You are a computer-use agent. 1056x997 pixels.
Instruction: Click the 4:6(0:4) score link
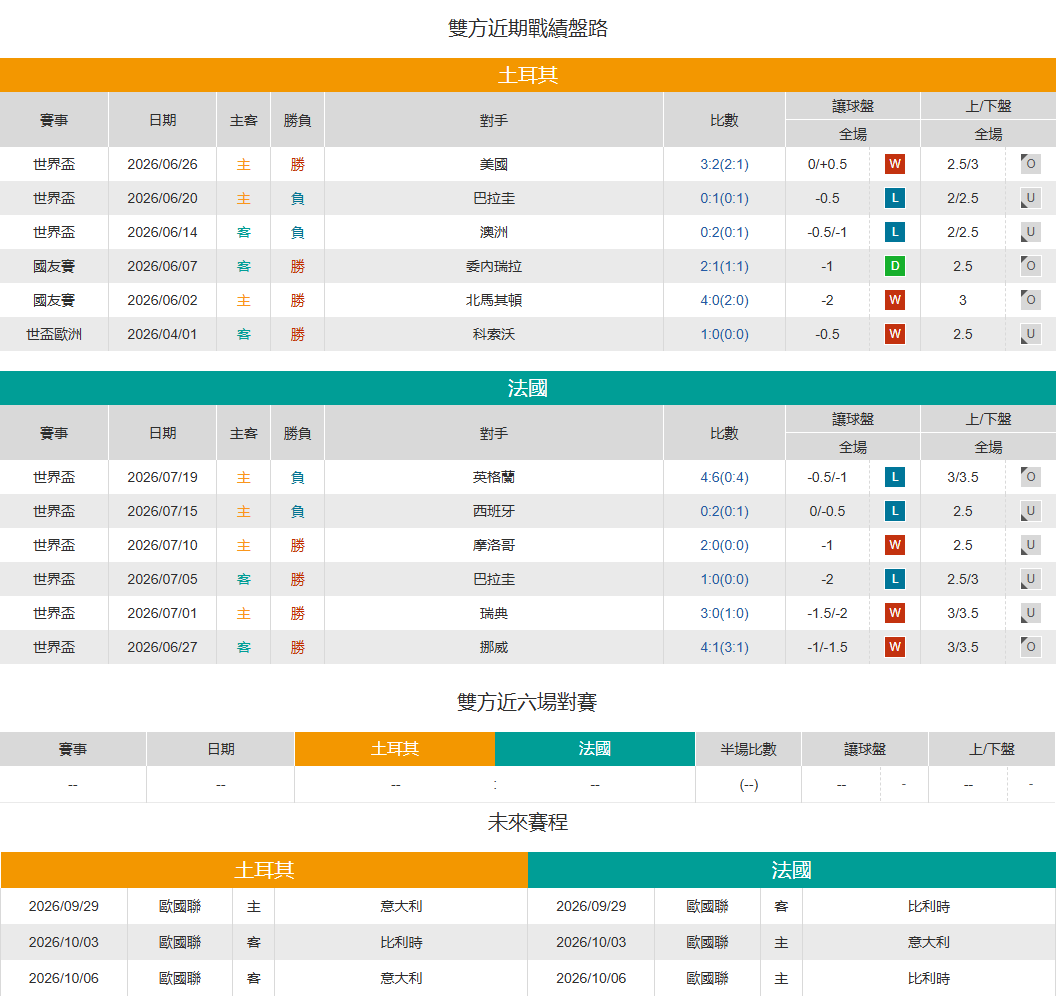(724, 478)
